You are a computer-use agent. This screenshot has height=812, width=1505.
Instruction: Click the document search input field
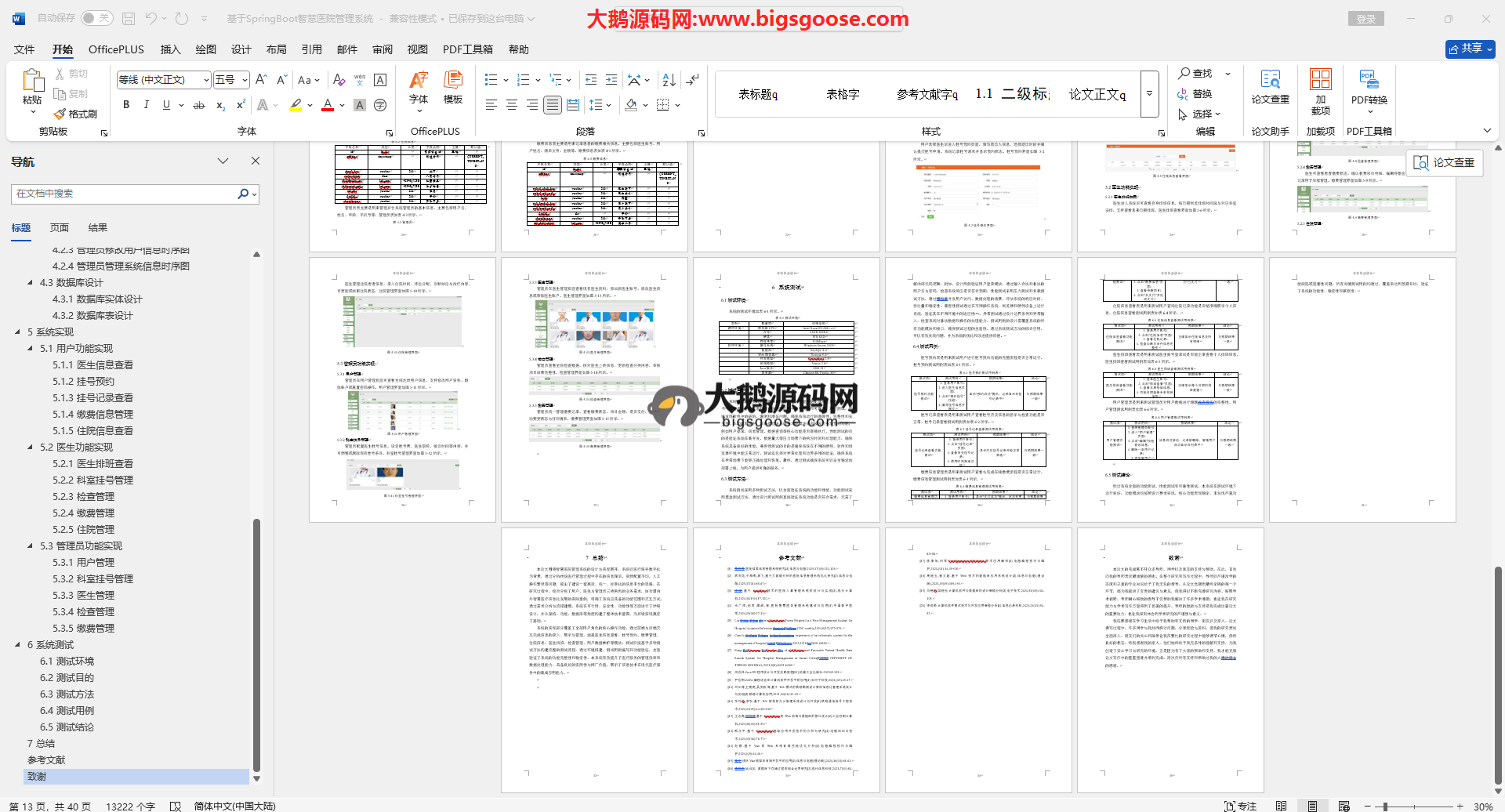pos(125,194)
